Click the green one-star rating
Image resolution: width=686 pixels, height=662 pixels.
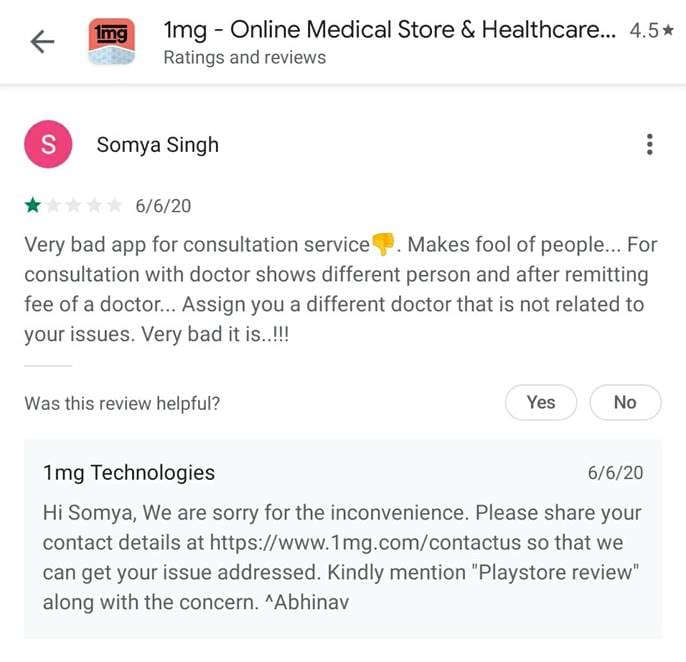[33, 206]
